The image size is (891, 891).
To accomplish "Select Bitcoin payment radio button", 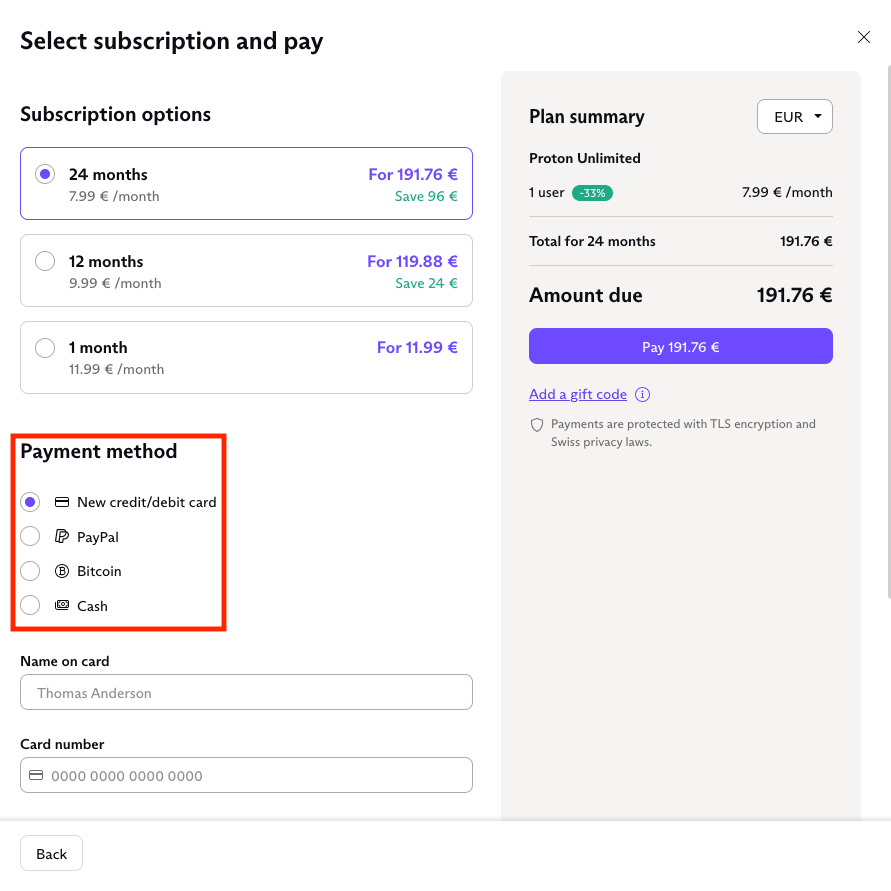I will click(x=31, y=571).
